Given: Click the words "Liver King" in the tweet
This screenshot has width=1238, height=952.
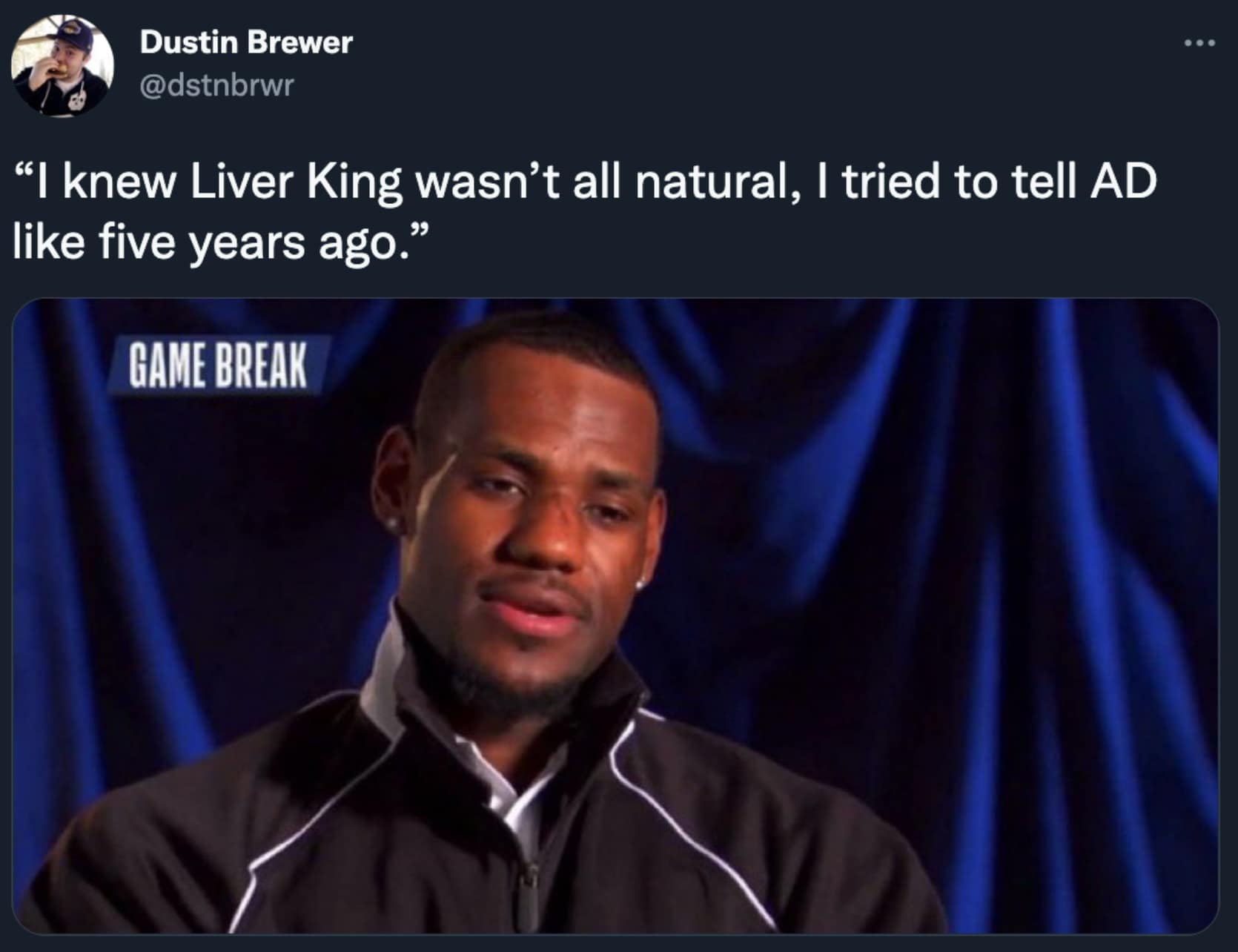Looking at the screenshot, I should (295, 182).
